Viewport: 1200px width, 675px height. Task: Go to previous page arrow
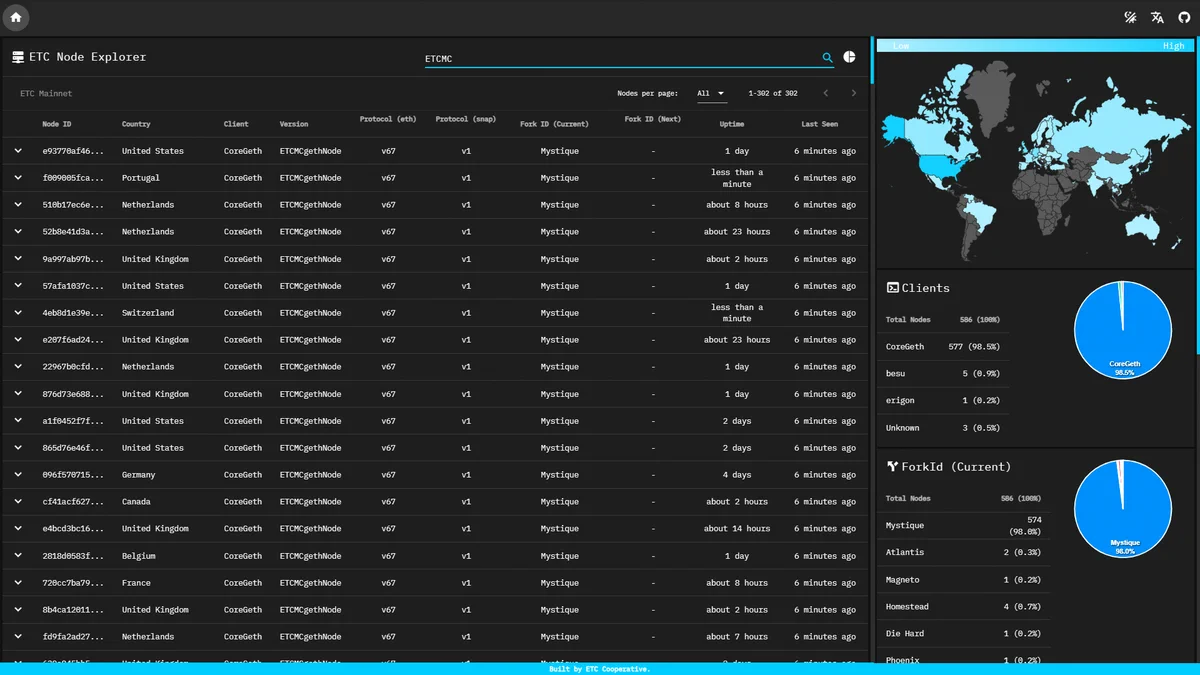(825, 93)
